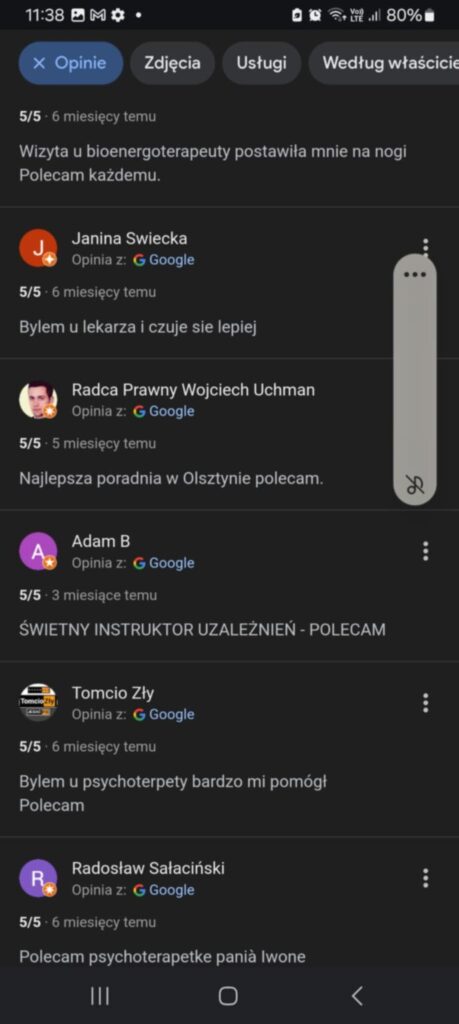Tap the Android home button
The height and width of the screenshot is (1024, 459).
pyautogui.click(x=228, y=996)
